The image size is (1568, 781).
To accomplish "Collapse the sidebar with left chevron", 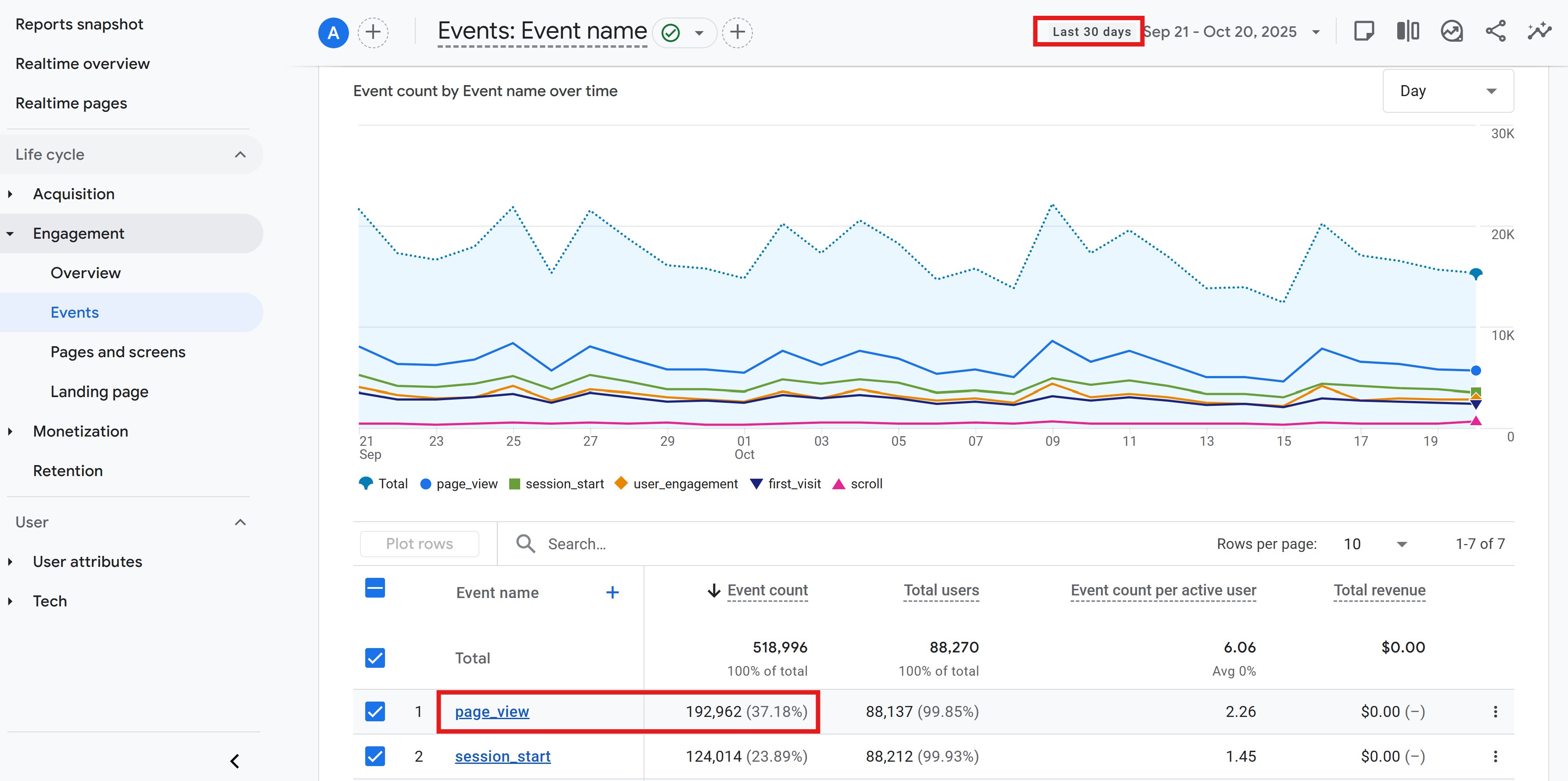I will pos(235,761).
